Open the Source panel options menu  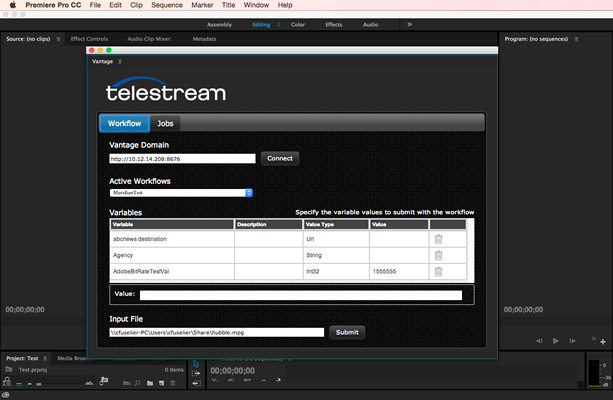58,39
